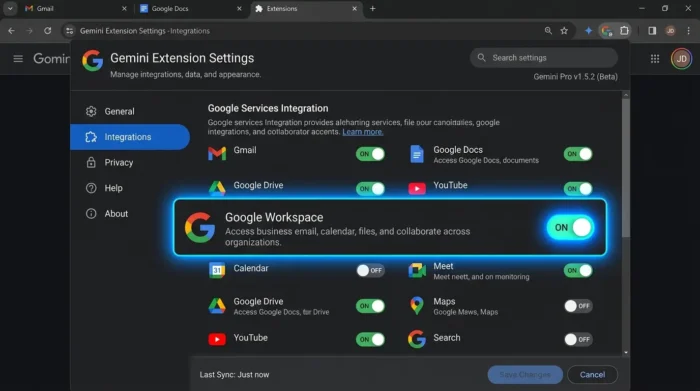700x391 pixels.
Task: Select Integrations in the settings sidebar
Action: pos(130,137)
